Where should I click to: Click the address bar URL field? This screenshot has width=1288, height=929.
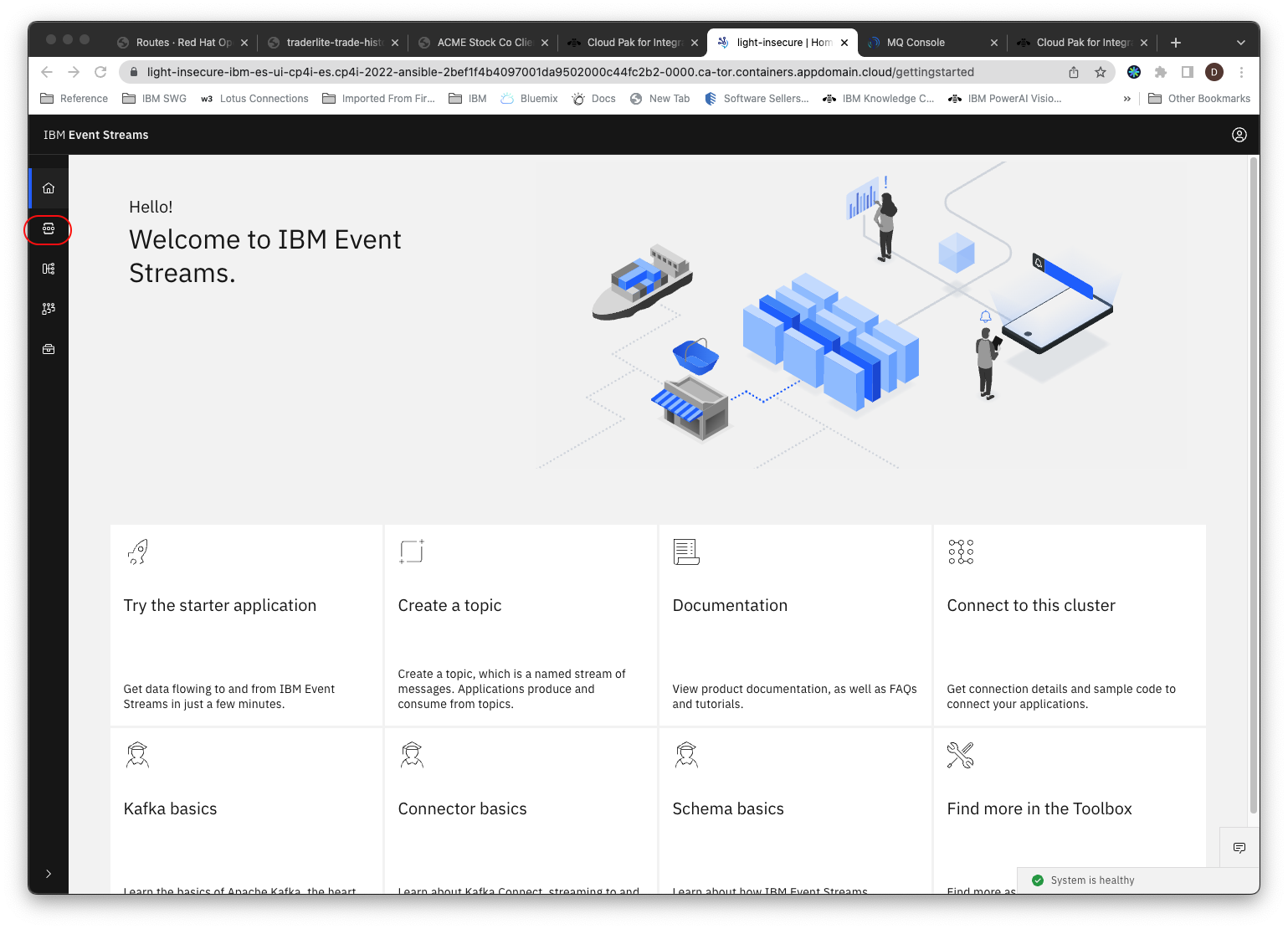pos(560,72)
